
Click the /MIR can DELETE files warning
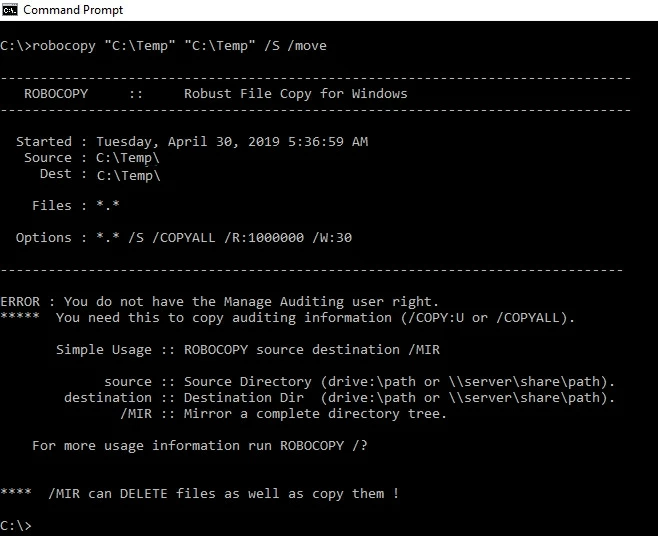pyautogui.click(x=200, y=494)
